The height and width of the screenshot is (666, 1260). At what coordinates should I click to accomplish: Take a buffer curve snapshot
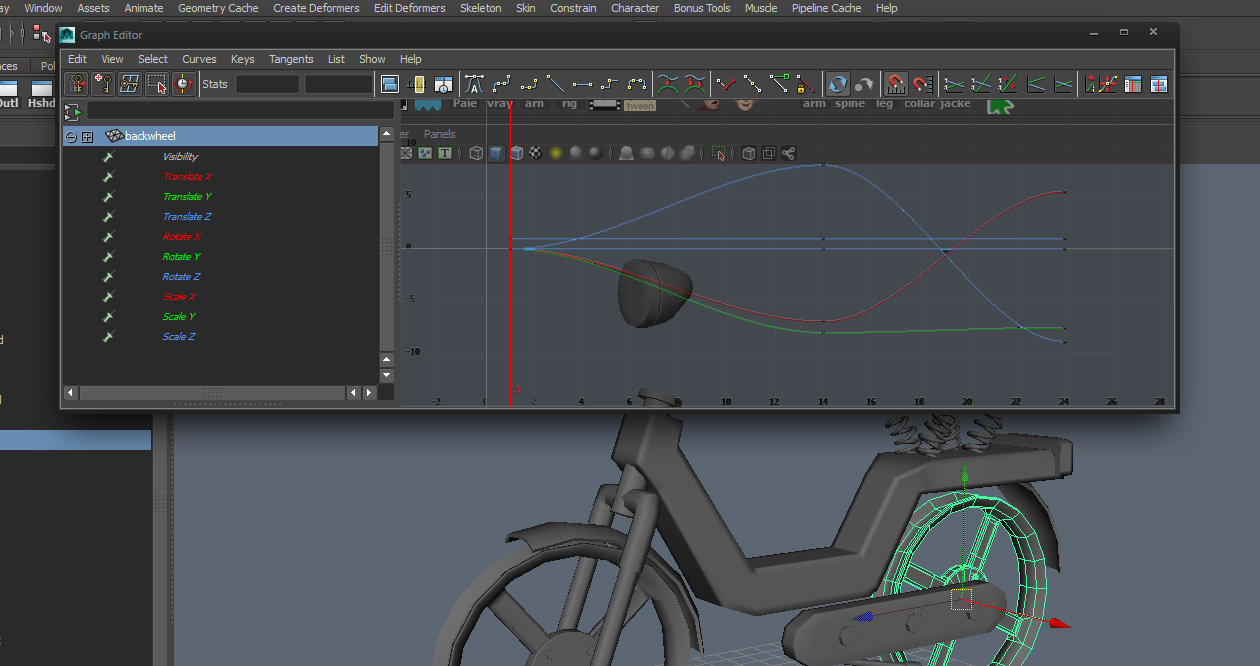[668, 84]
